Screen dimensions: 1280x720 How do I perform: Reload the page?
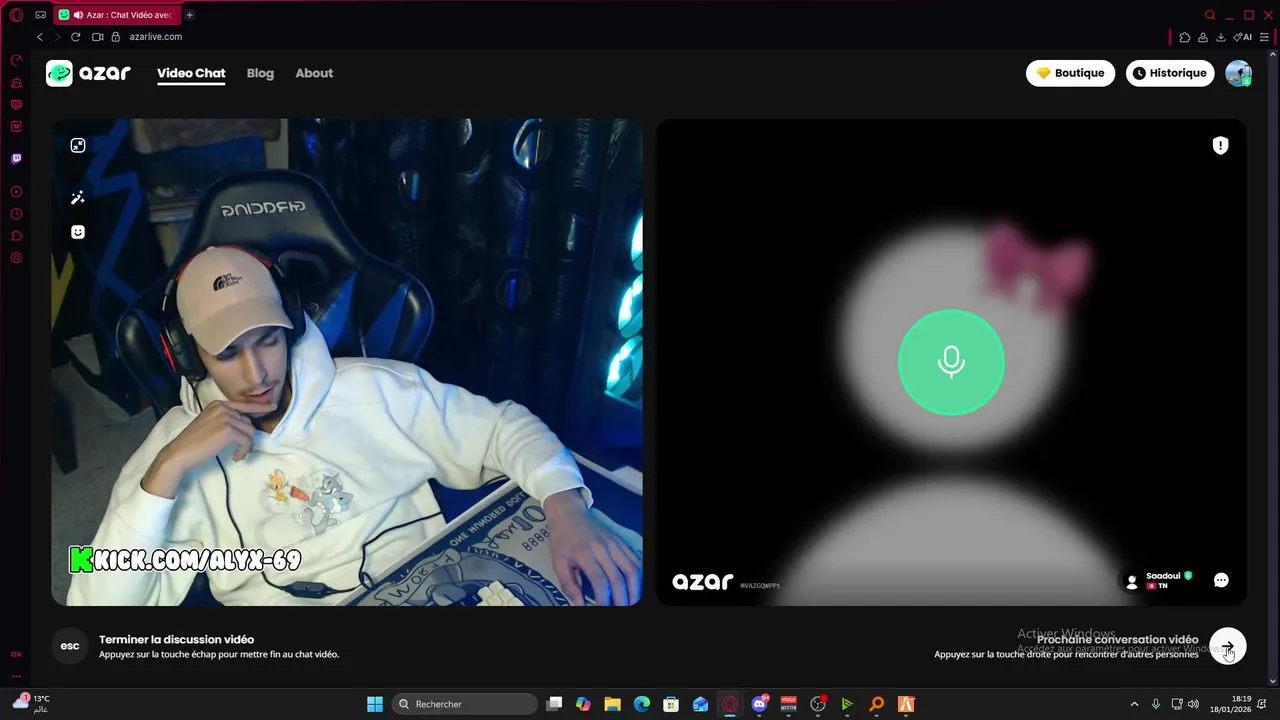coord(75,37)
